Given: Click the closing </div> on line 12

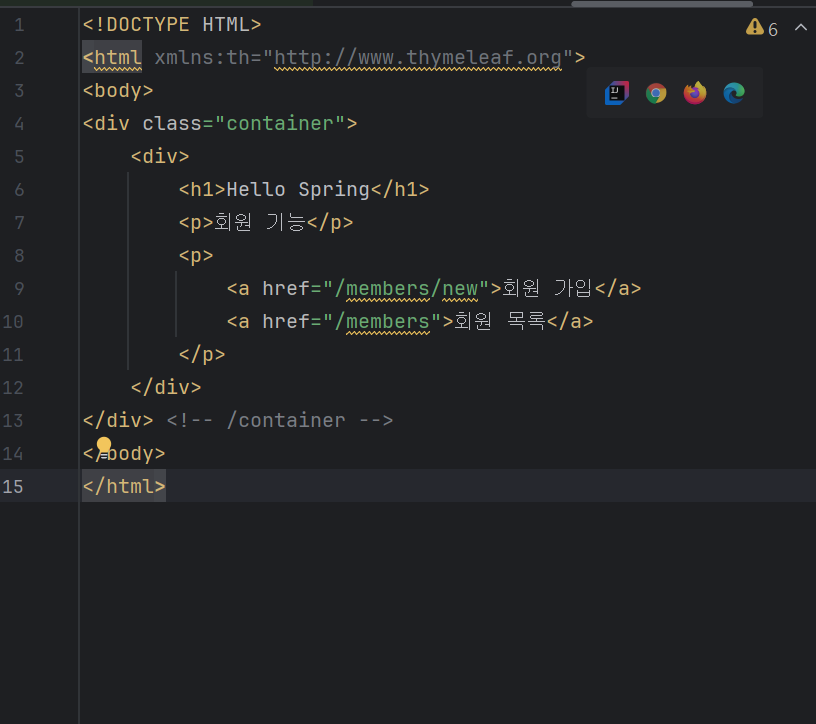Looking at the screenshot, I should 166,388.
